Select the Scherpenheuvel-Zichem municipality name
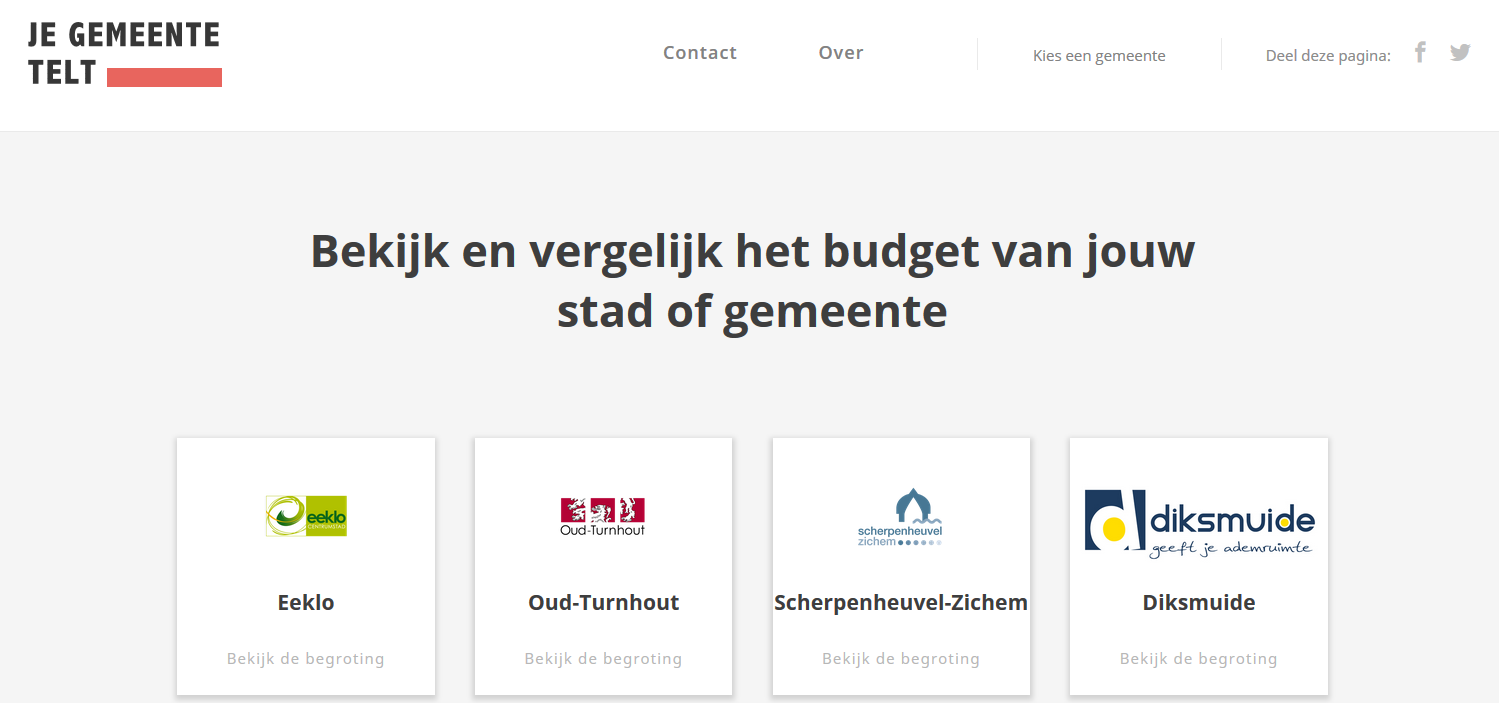 901,603
